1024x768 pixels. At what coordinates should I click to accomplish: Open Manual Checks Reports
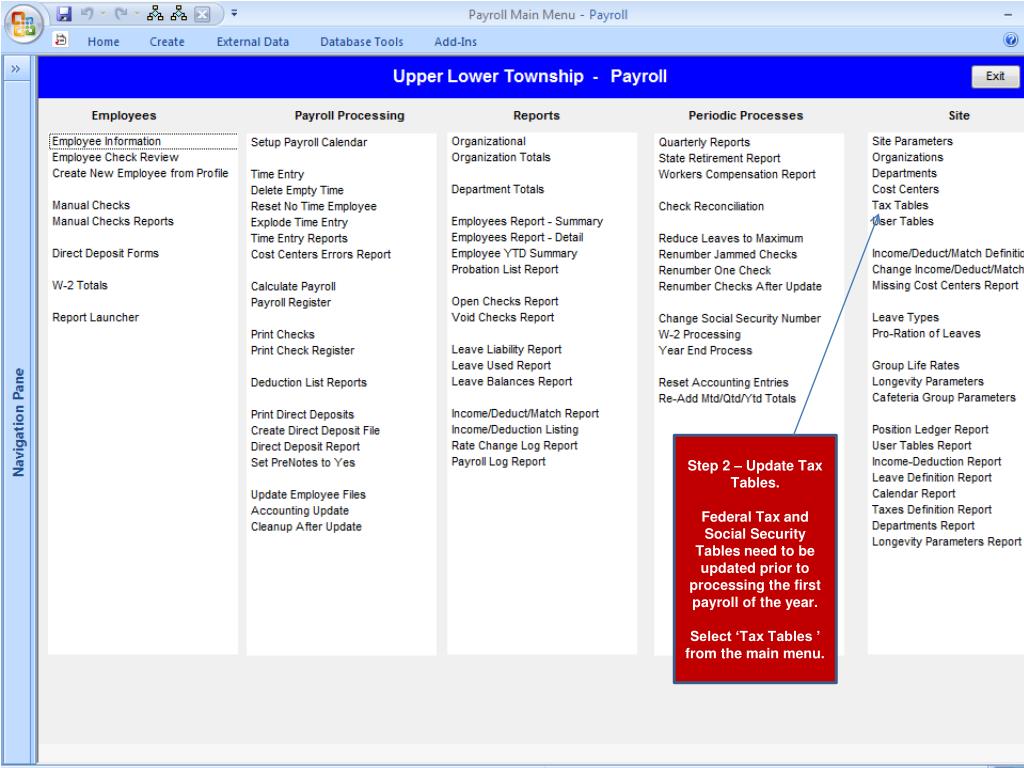coord(113,221)
